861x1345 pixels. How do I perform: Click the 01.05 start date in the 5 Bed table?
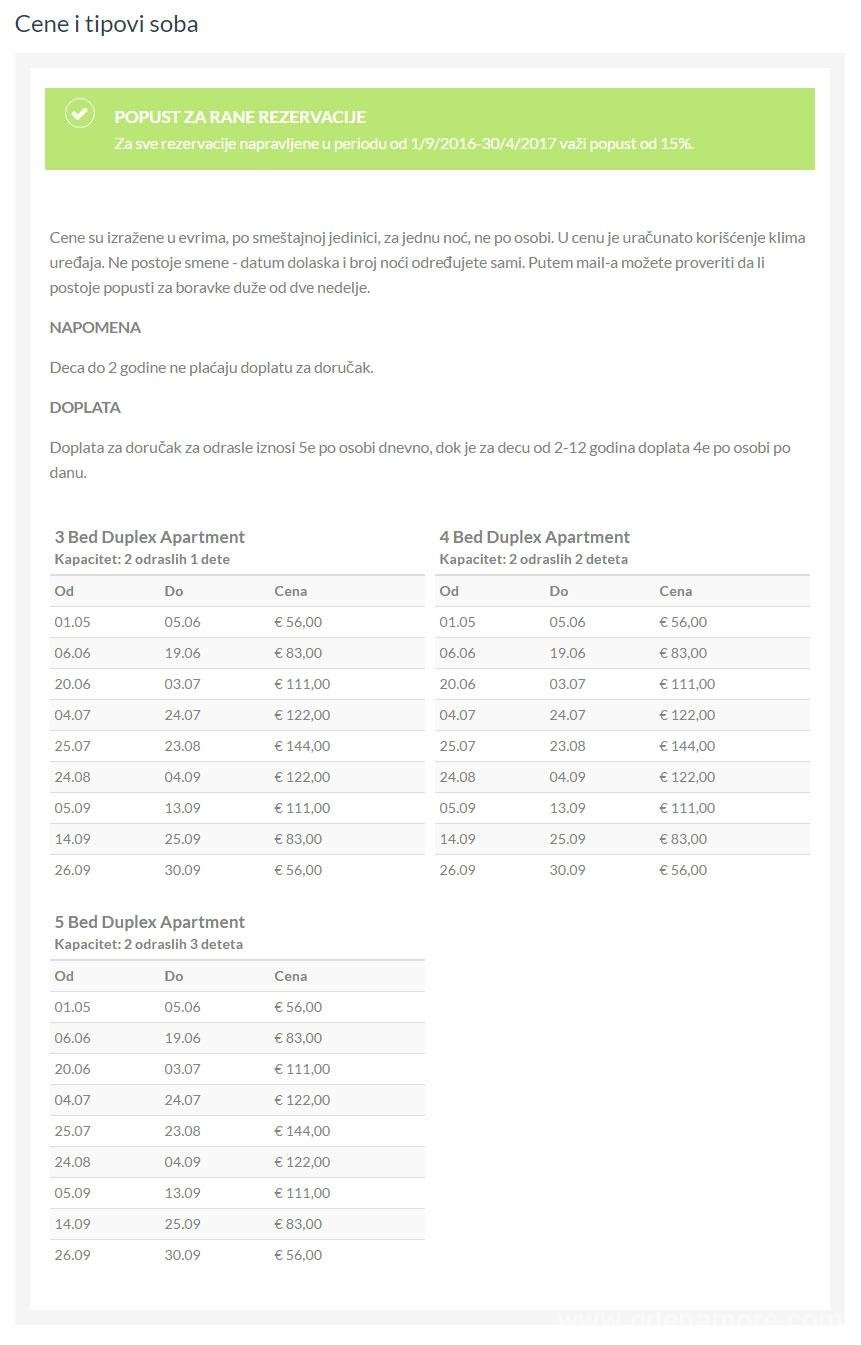72,1007
